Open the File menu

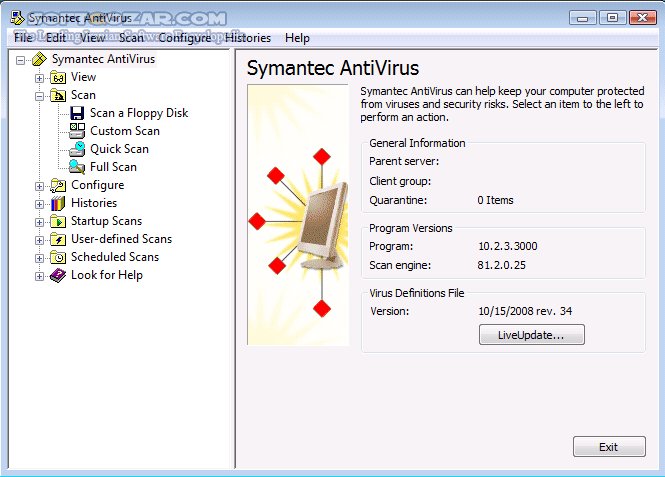(x=23, y=38)
